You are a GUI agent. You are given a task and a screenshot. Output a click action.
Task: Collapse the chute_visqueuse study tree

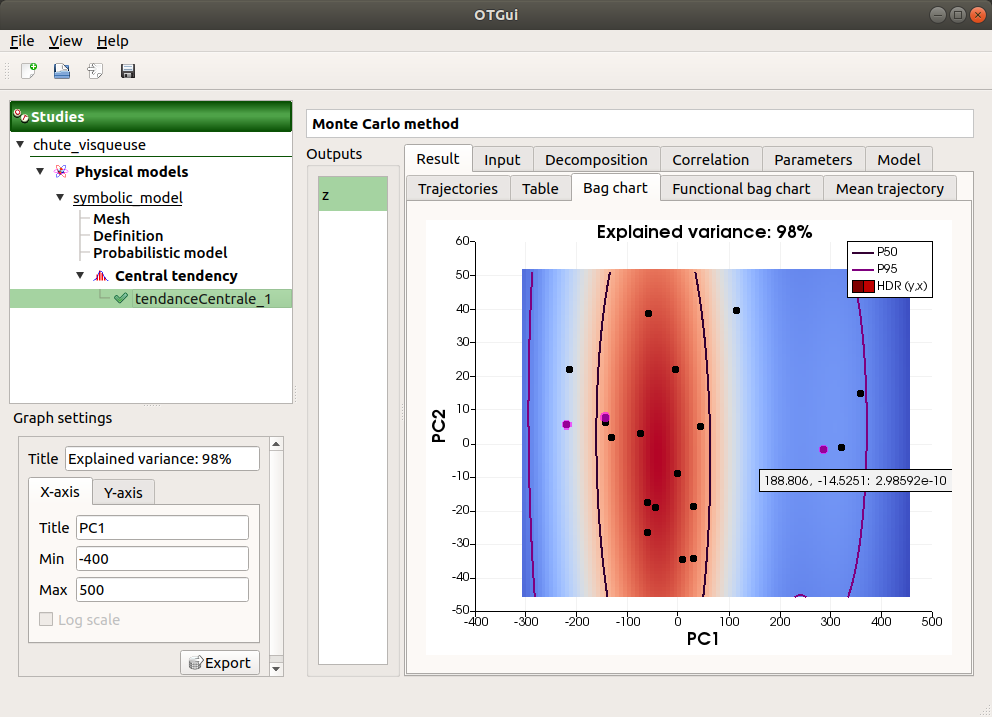pos(21,145)
